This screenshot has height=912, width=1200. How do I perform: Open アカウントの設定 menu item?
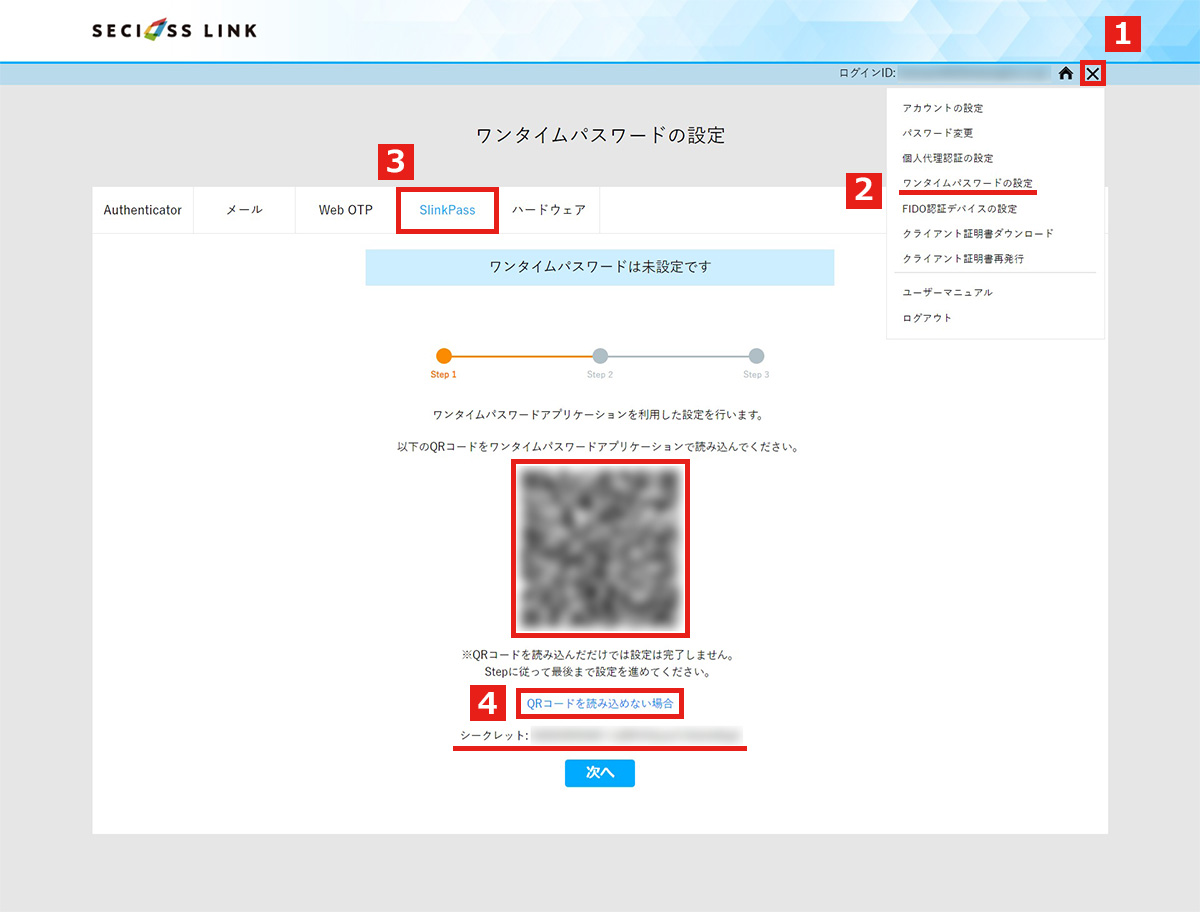point(943,108)
